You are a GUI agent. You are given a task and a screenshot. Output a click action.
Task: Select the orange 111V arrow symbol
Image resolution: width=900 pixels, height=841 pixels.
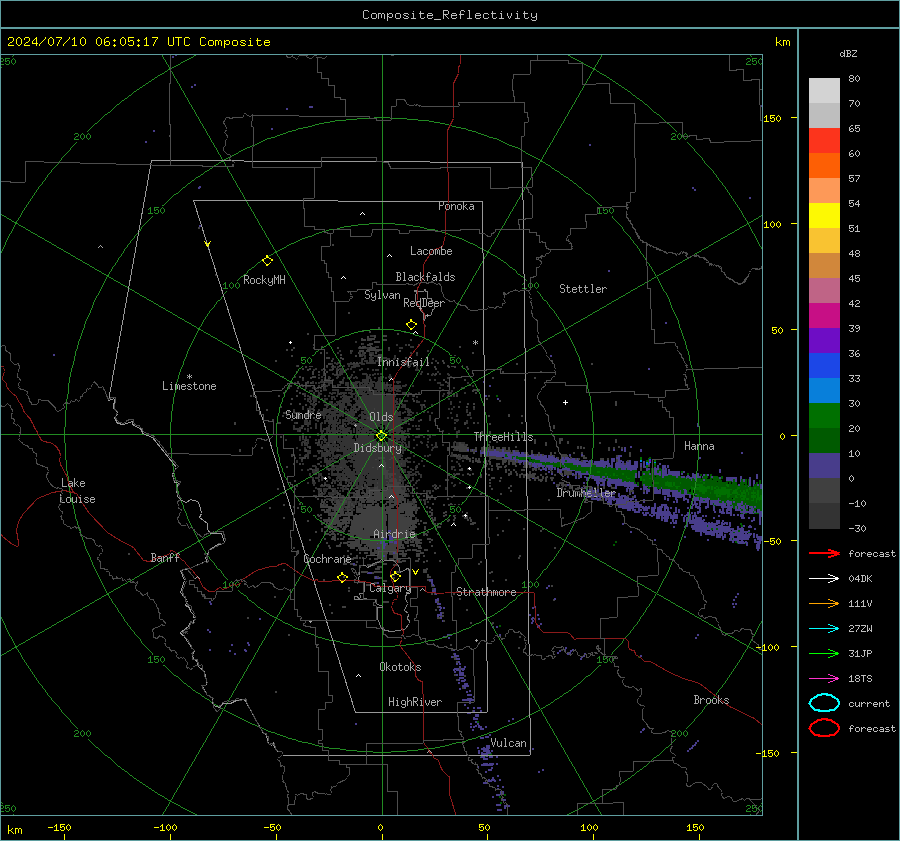824,603
